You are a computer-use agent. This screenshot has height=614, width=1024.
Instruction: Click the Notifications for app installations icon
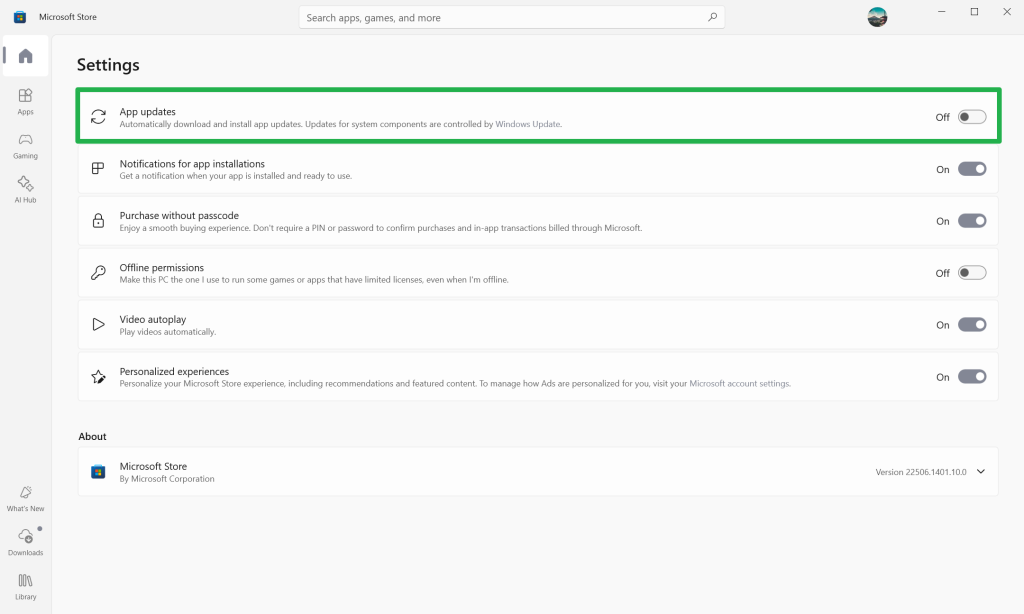pos(98,169)
